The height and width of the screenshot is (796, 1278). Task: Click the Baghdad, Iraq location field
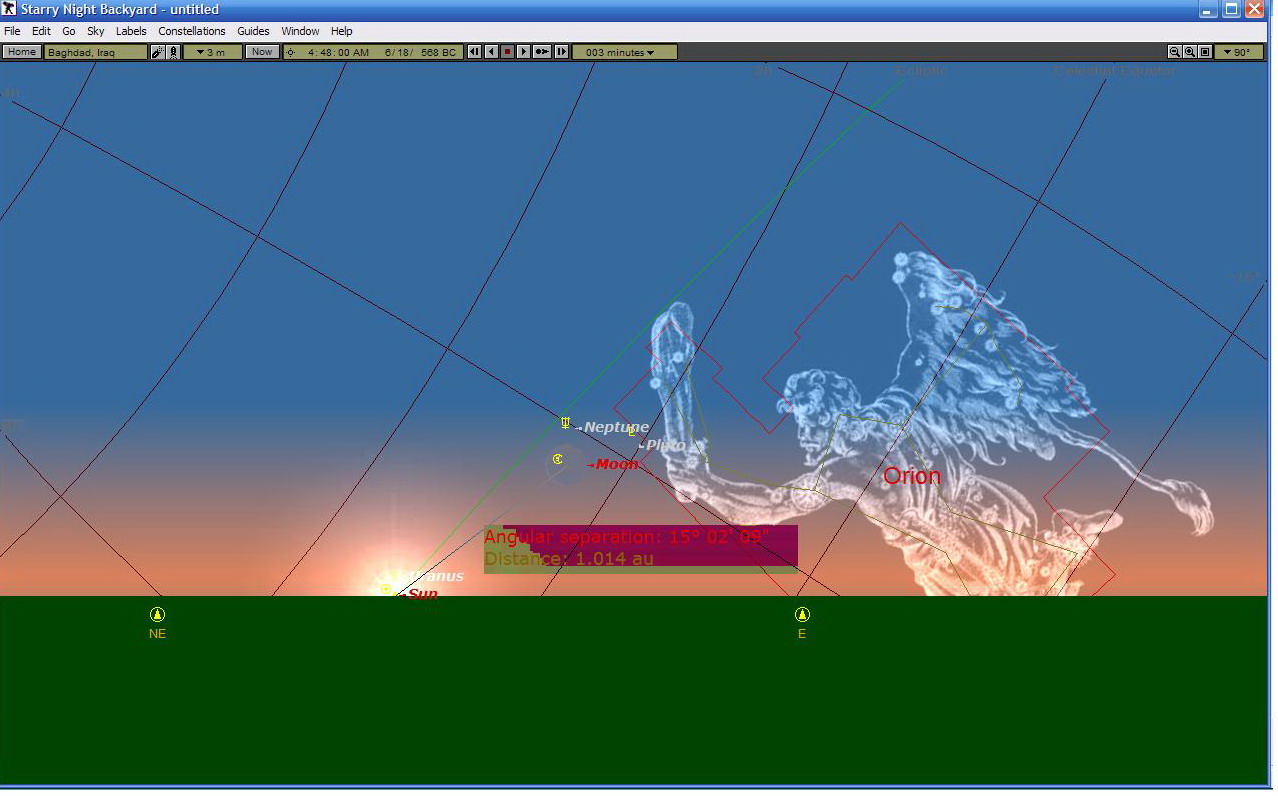point(96,52)
